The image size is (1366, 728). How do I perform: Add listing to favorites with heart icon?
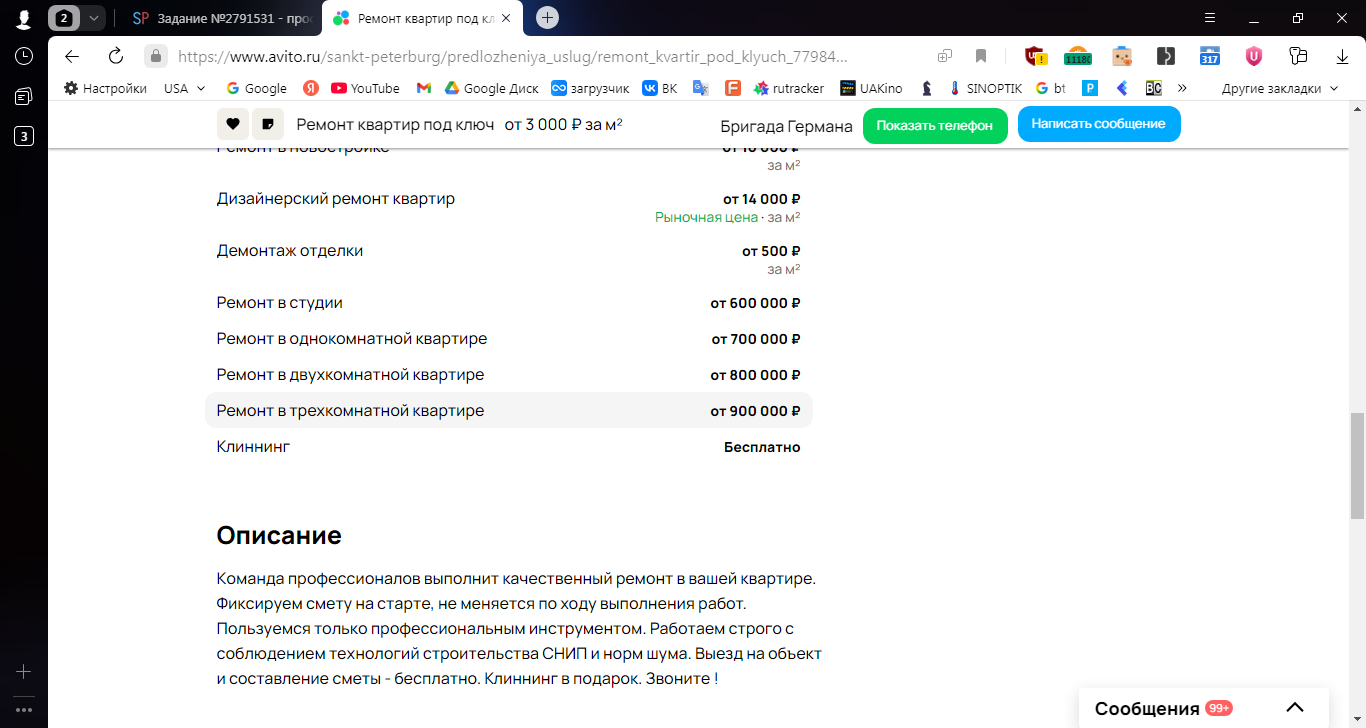coord(232,124)
